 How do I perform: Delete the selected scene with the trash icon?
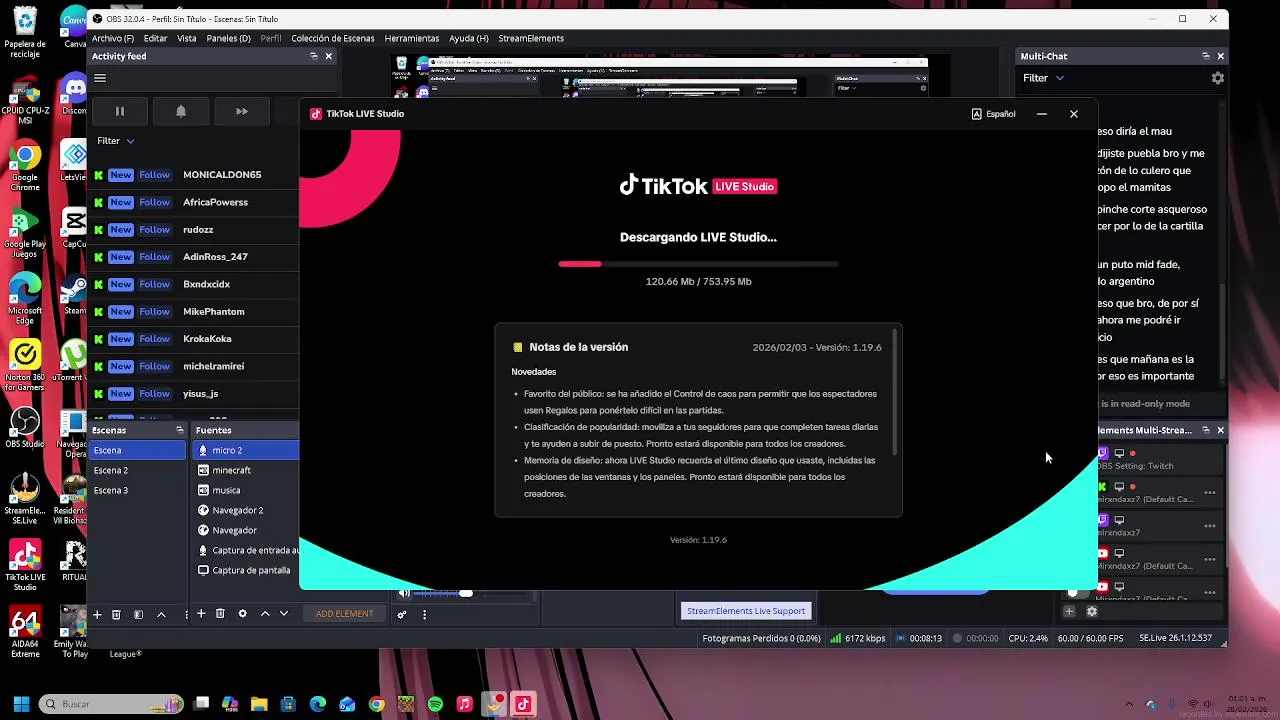116,614
